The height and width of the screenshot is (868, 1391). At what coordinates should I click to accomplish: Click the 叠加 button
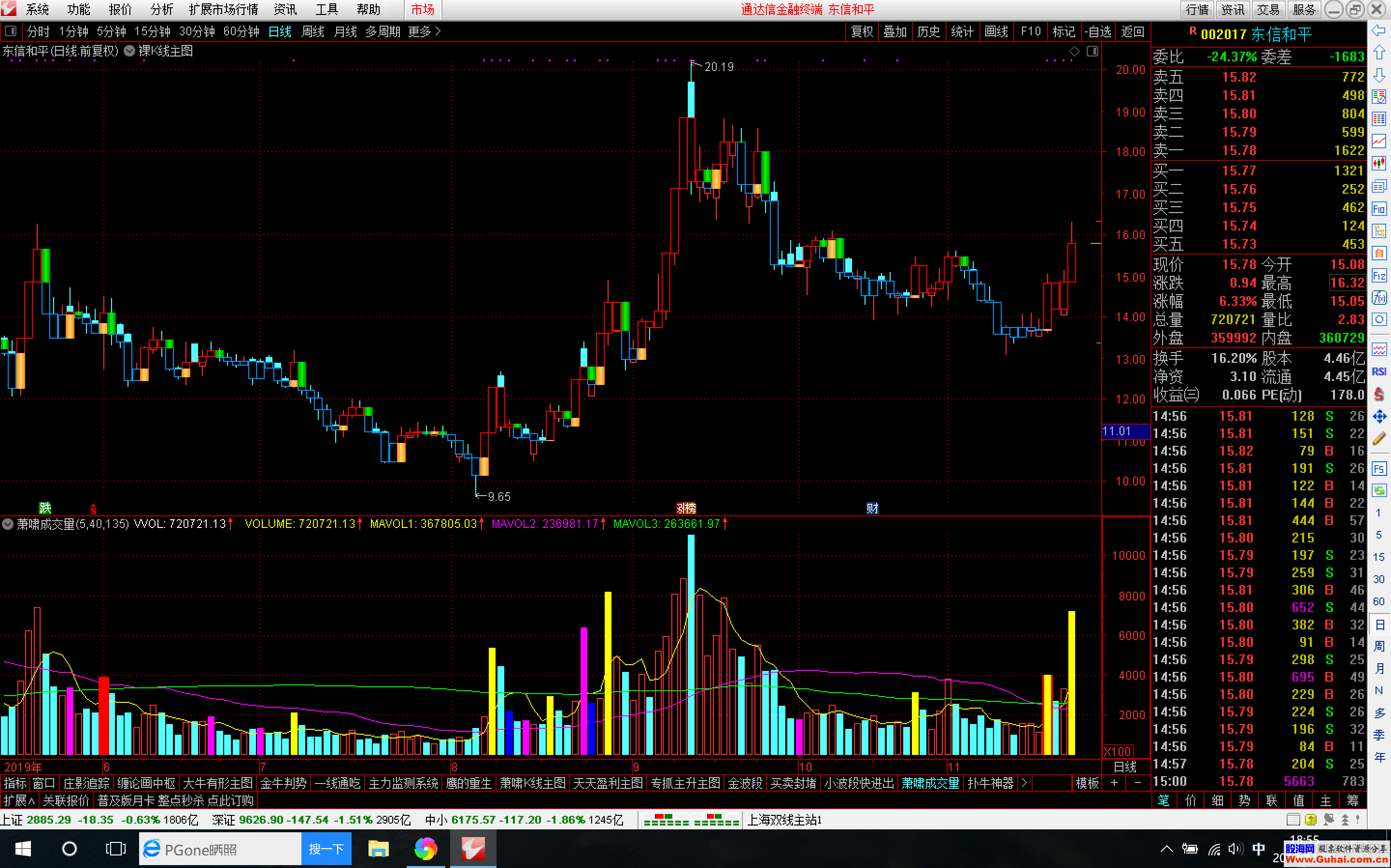click(895, 31)
